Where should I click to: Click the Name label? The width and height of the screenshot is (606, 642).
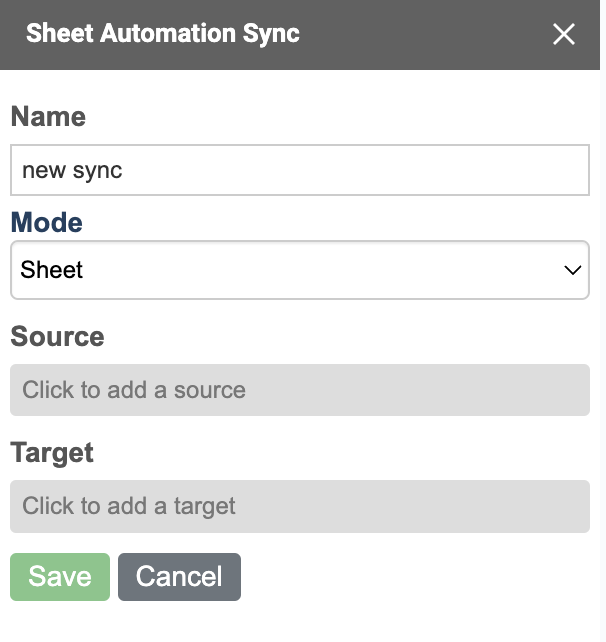pos(48,117)
